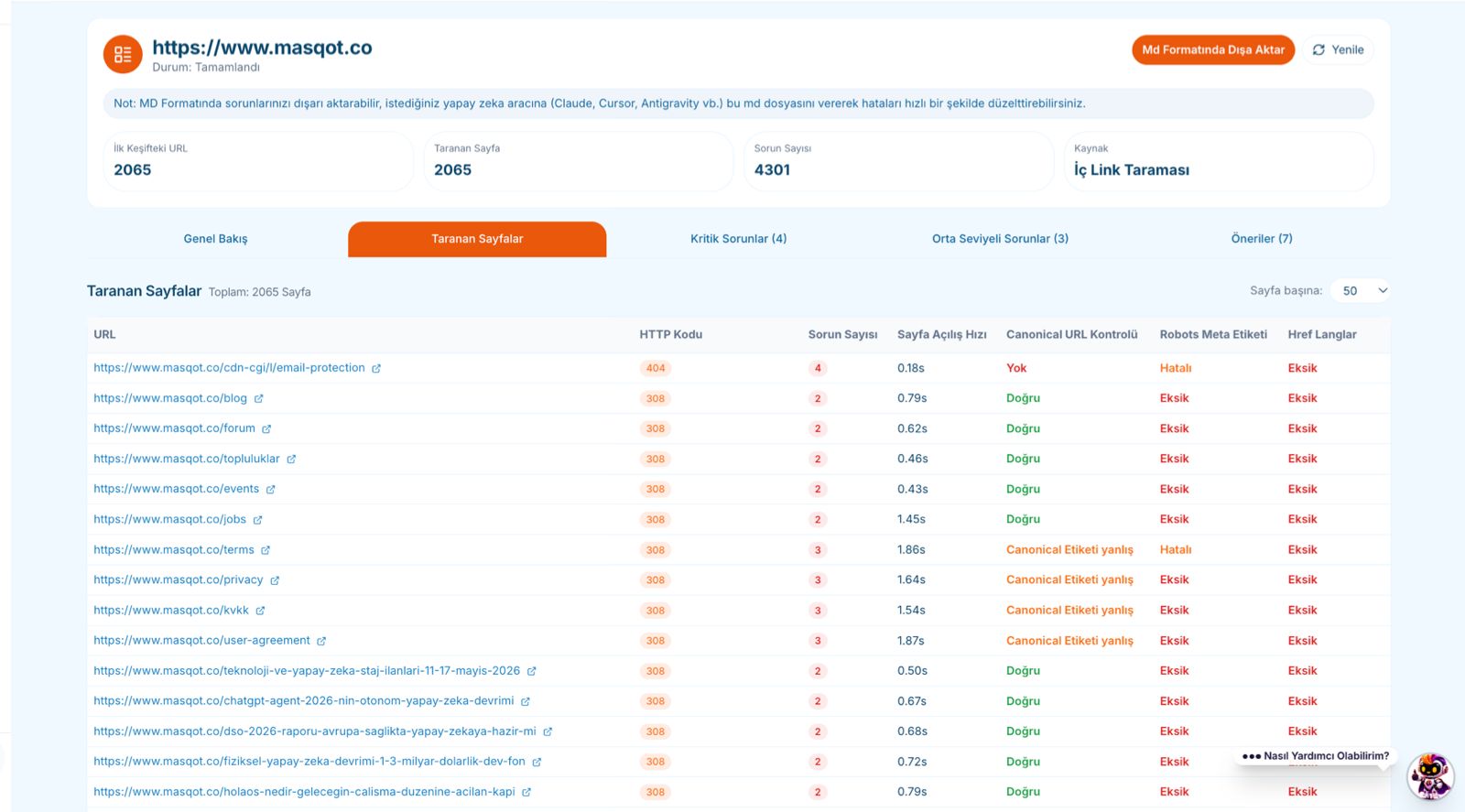Open the masqot.co/jobs link
Image resolution: width=1465 pixels, height=812 pixels.
pyautogui.click(x=169, y=519)
